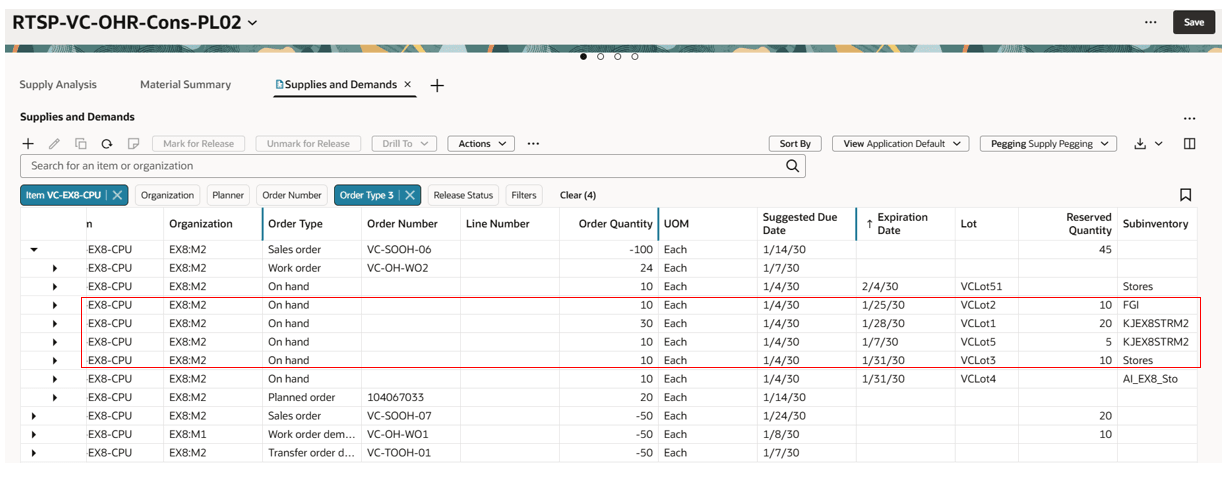The image size is (1228, 486).
Task: Click the edit pencil icon in toolbar
Action: pyautogui.click(x=55, y=144)
